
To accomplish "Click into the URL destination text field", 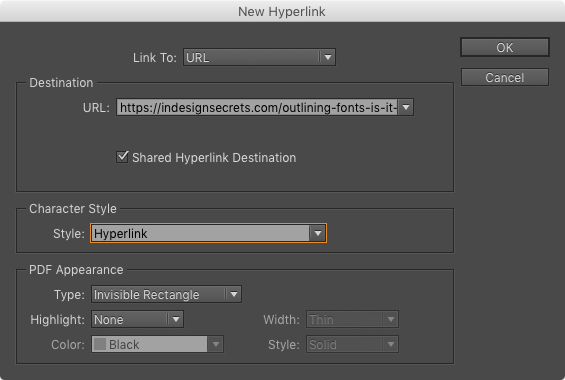I will click(257, 107).
